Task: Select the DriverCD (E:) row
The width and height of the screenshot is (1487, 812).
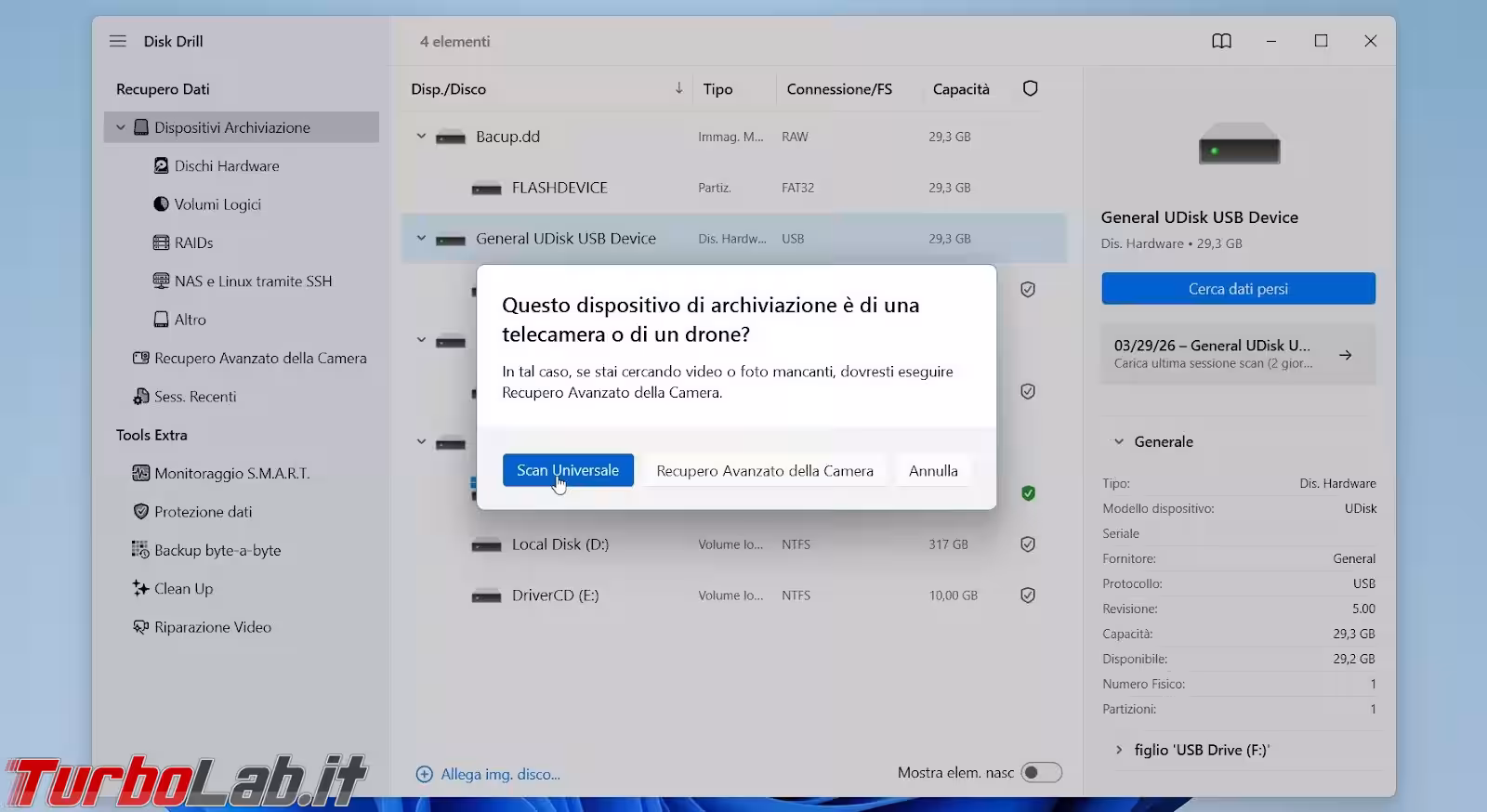Action: (x=733, y=596)
